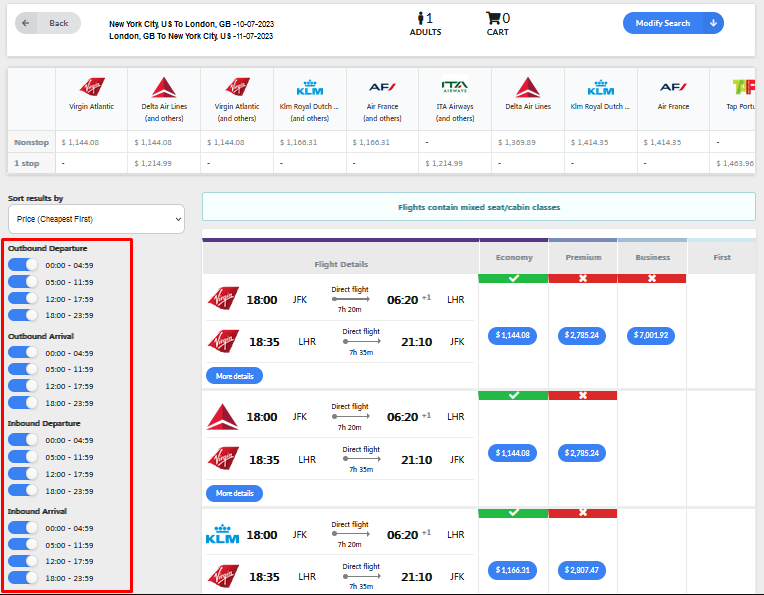This screenshot has height=595, width=764.
Task: Click 1 stop $1,214.99 under ITA Airways
Action: (444, 163)
